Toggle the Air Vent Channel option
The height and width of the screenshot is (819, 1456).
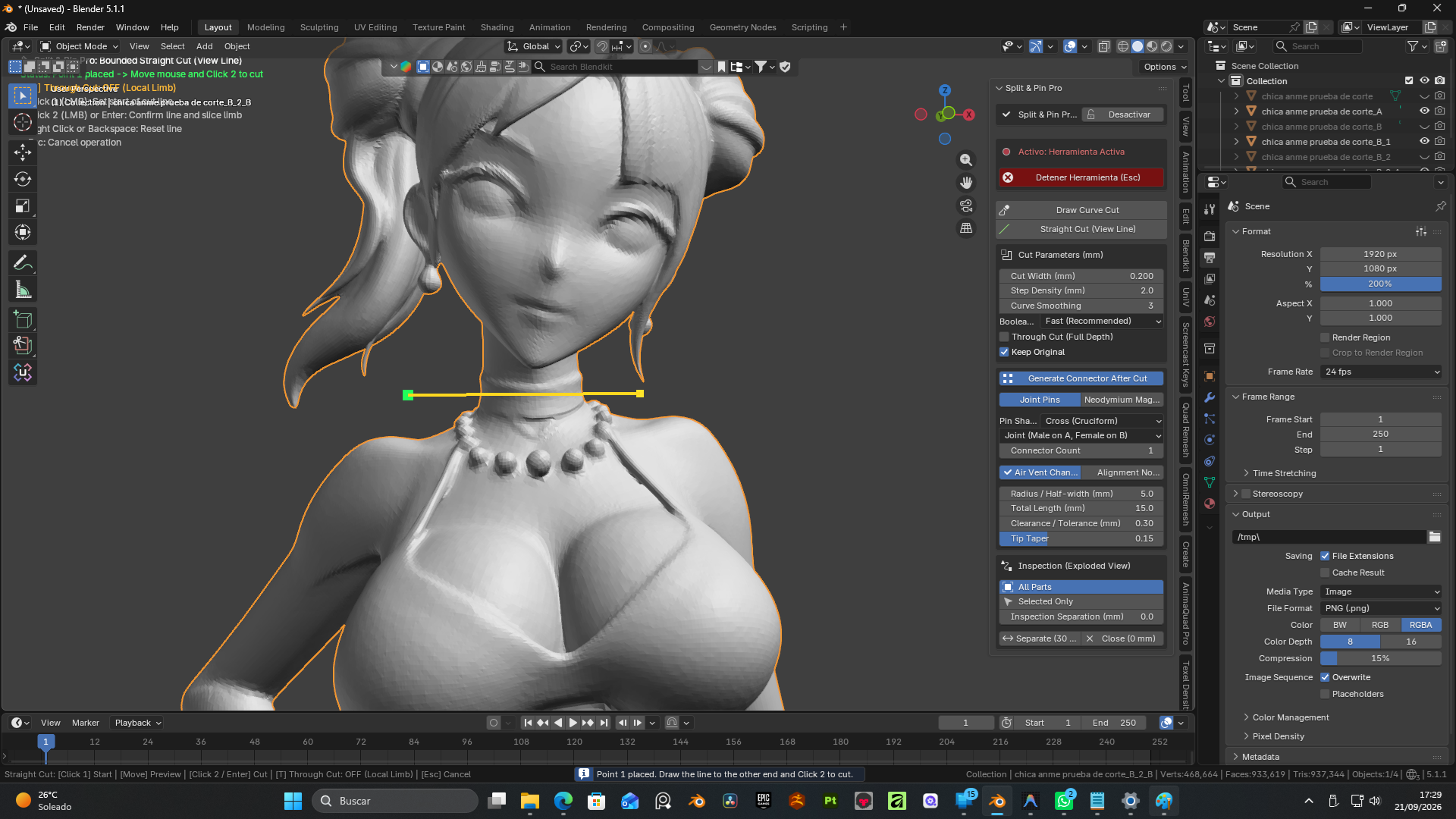click(1040, 472)
